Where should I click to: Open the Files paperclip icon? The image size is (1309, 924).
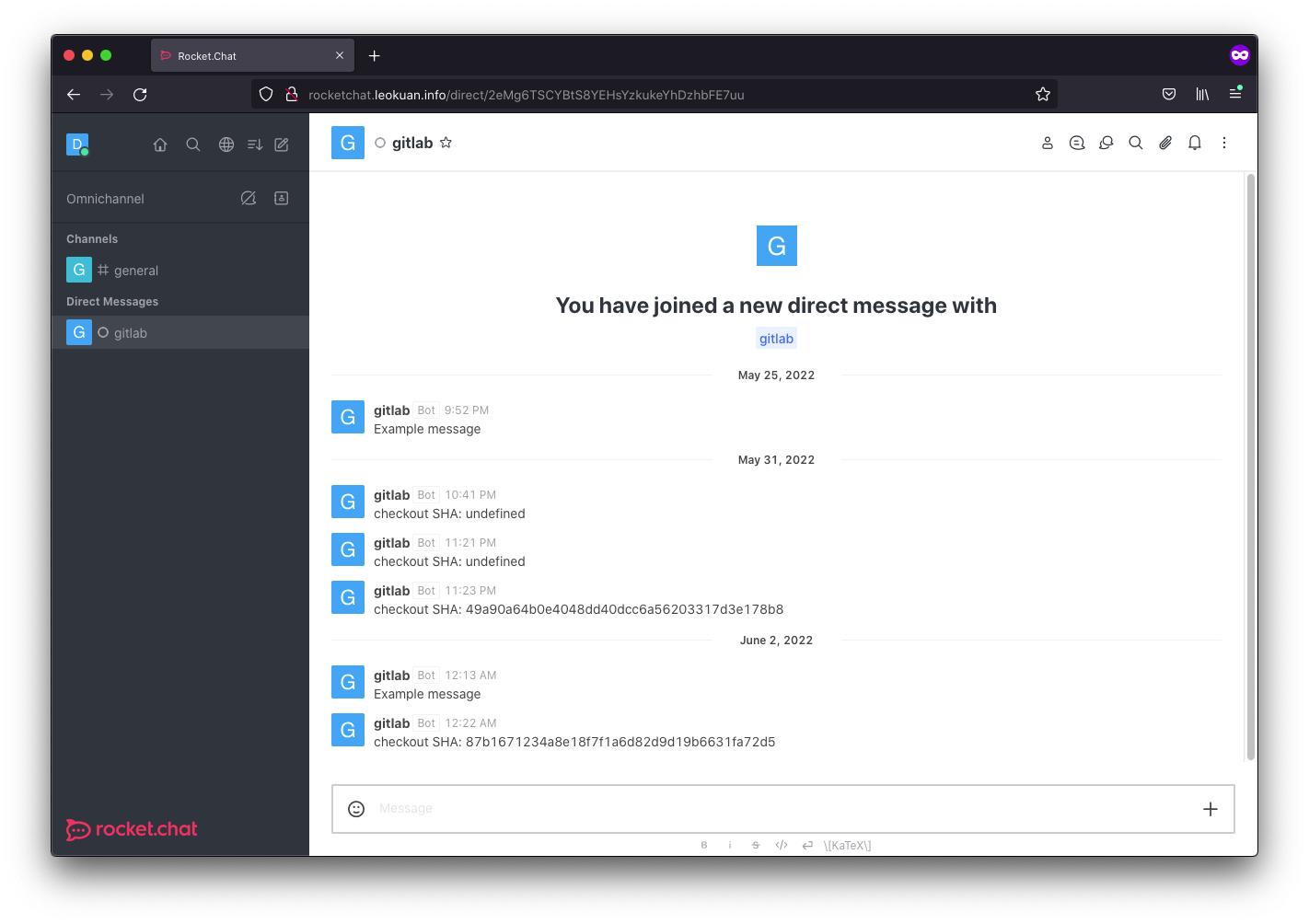click(1165, 143)
